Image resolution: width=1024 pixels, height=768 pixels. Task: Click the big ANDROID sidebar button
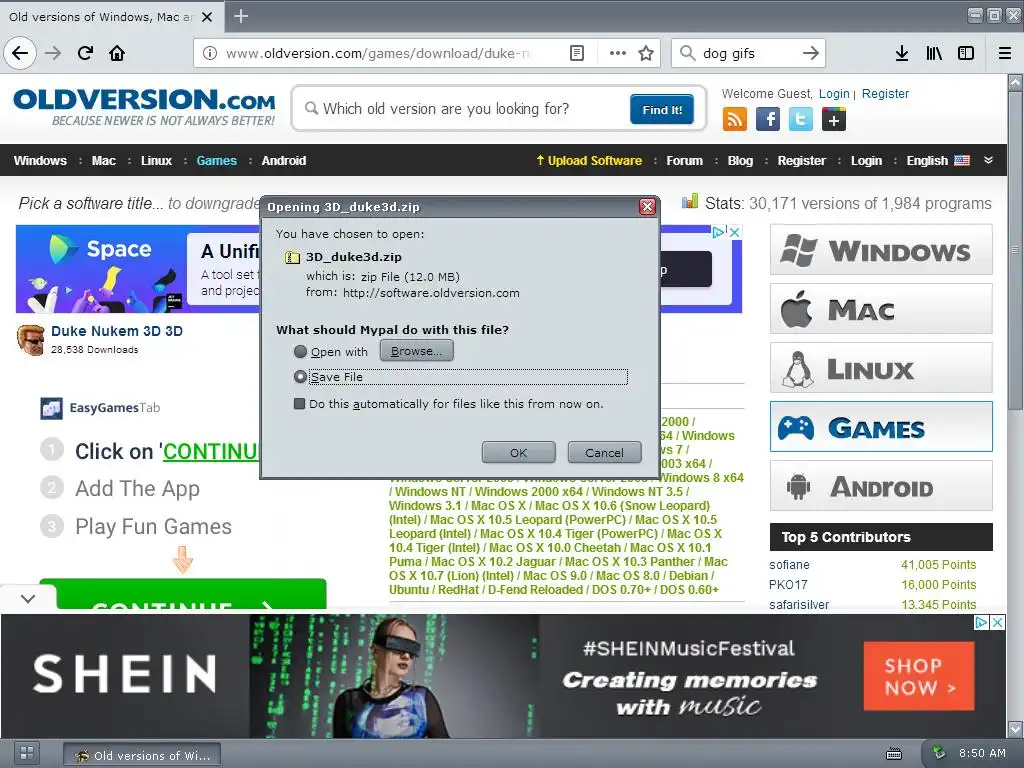(881, 486)
